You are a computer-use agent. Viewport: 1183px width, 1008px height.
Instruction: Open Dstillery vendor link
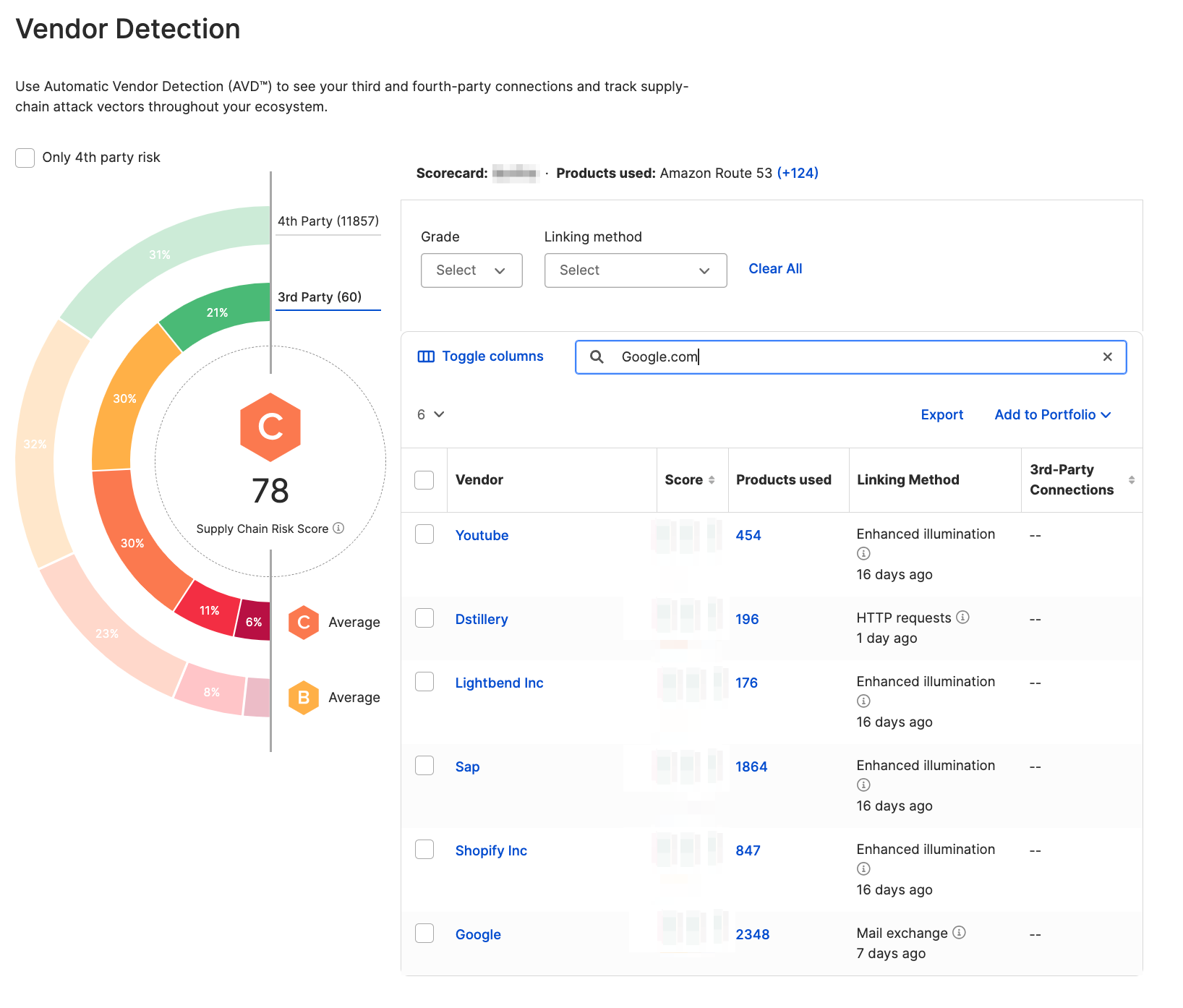tap(482, 620)
